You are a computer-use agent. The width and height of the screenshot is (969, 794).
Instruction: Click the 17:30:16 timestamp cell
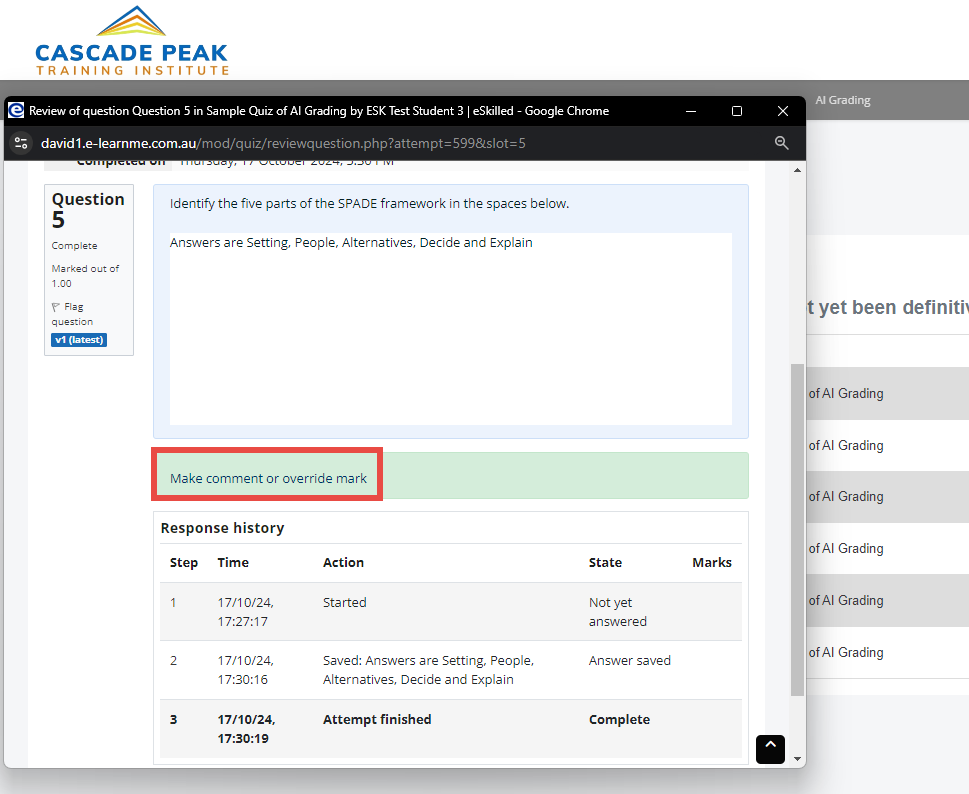coord(246,670)
